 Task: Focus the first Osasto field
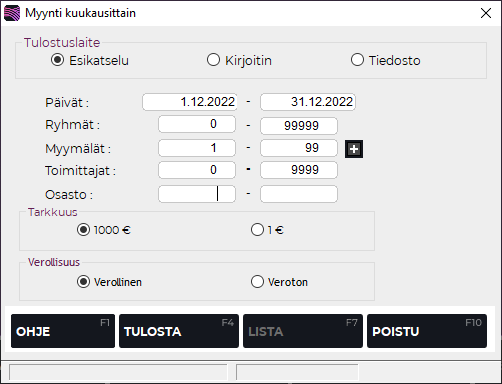click(197, 194)
